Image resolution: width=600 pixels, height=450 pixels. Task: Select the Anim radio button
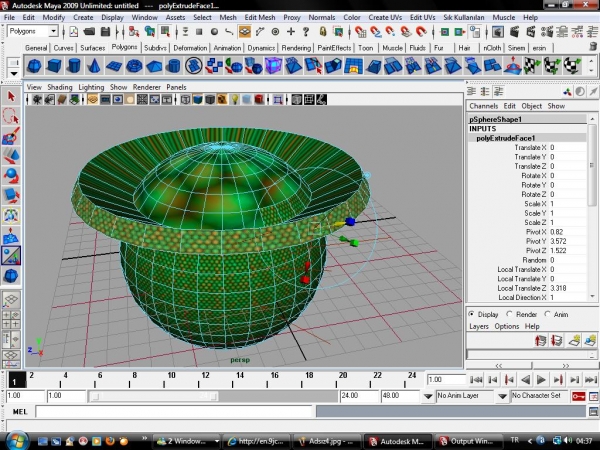547,314
